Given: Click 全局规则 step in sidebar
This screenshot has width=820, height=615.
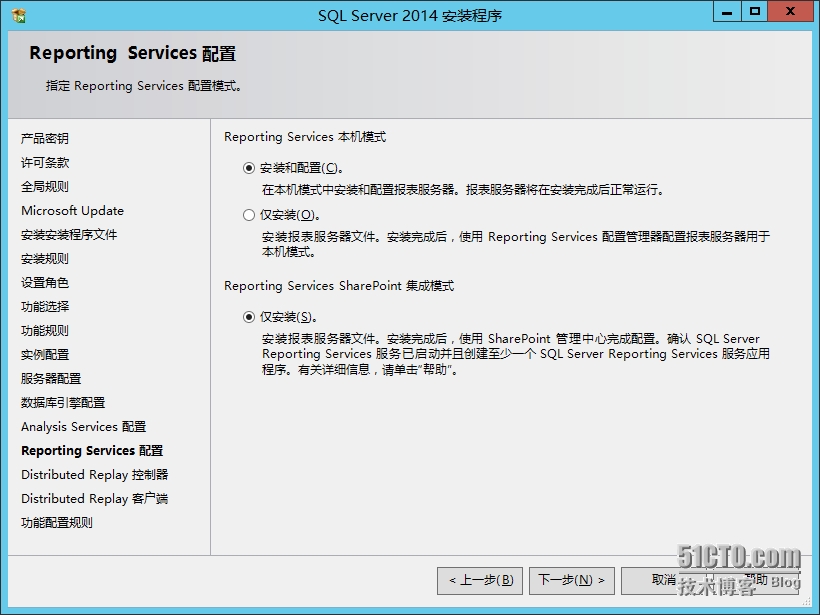Looking at the screenshot, I should tap(45, 187).
